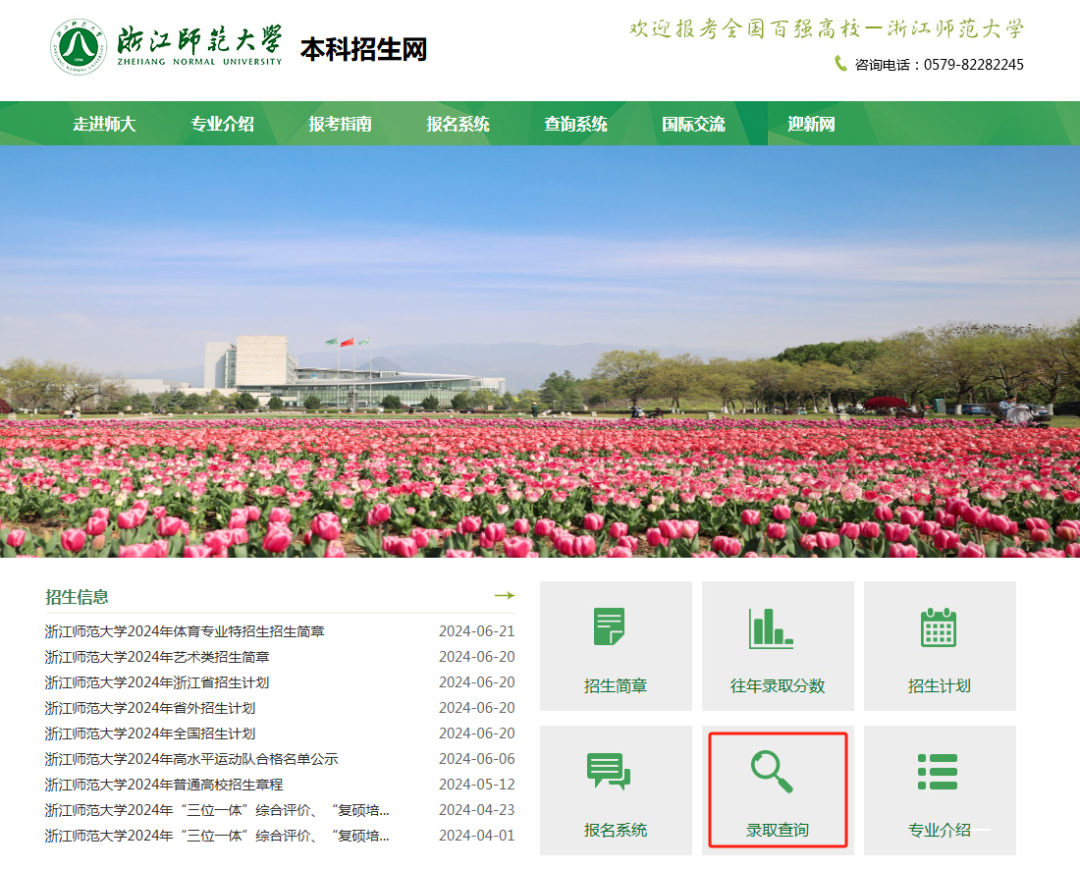Click the 报名系统 tile label below chat icon
This screenshot has width=1080, height=869.
click(x=616, y=830)
